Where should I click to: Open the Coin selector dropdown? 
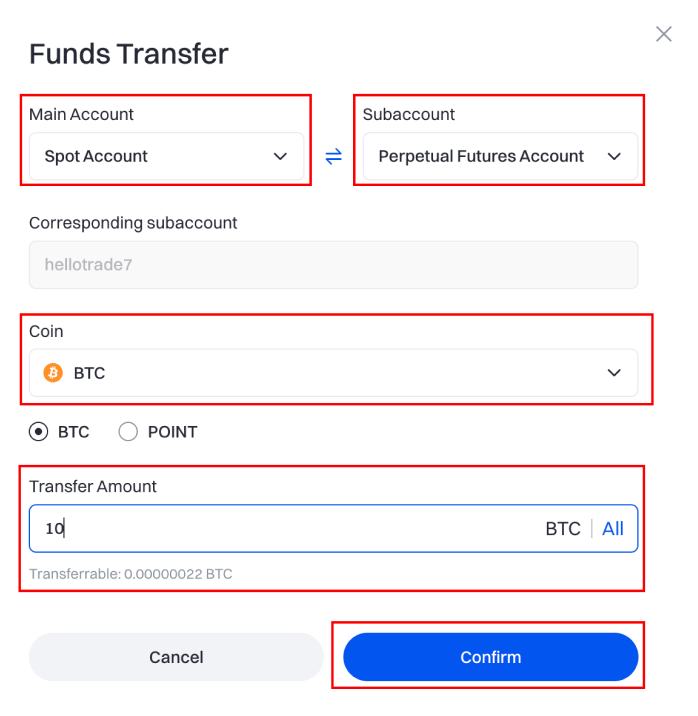click(x=333, y=373)
